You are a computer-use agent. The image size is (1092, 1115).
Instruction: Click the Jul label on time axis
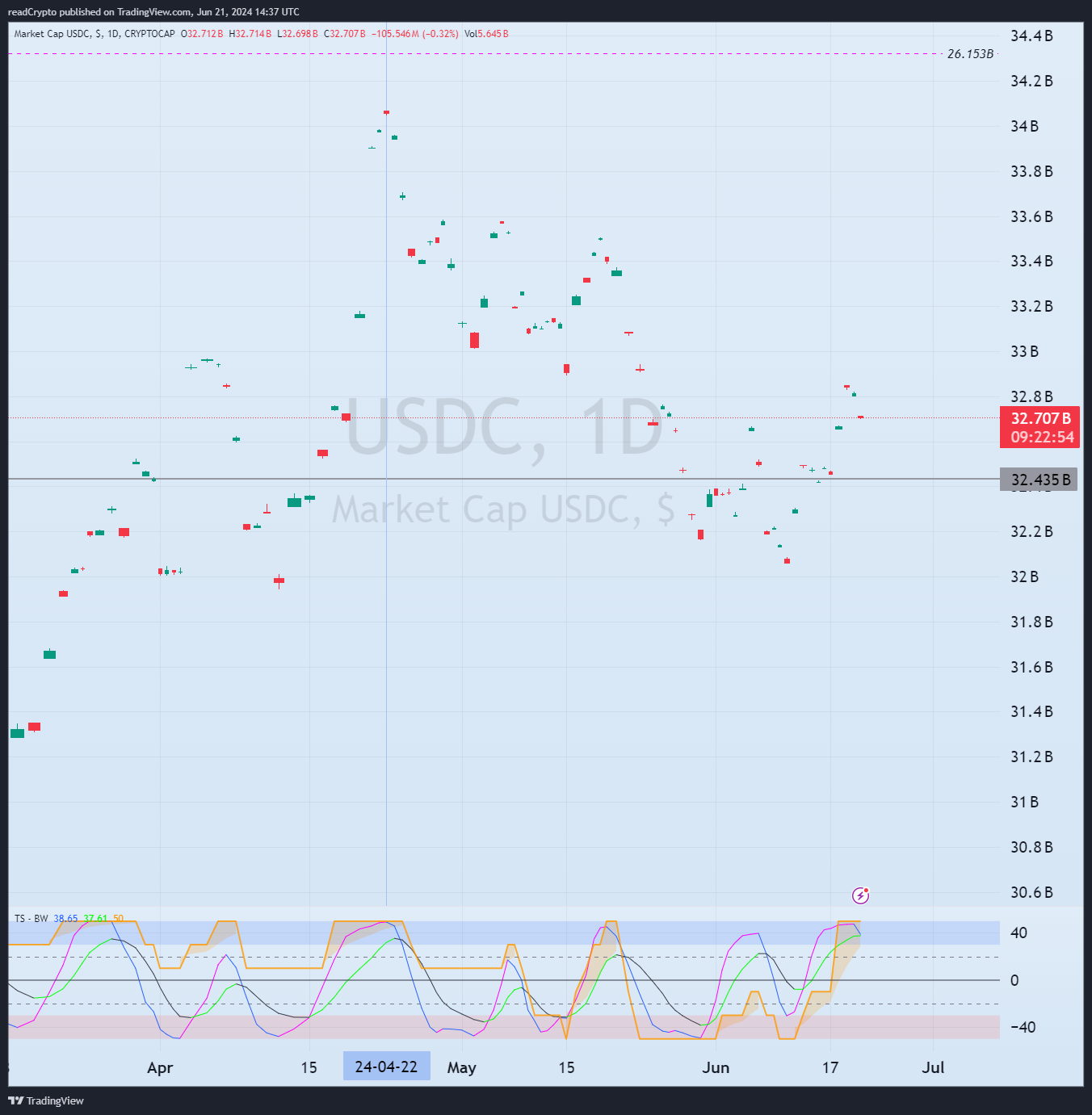(x=933, y=1067)
